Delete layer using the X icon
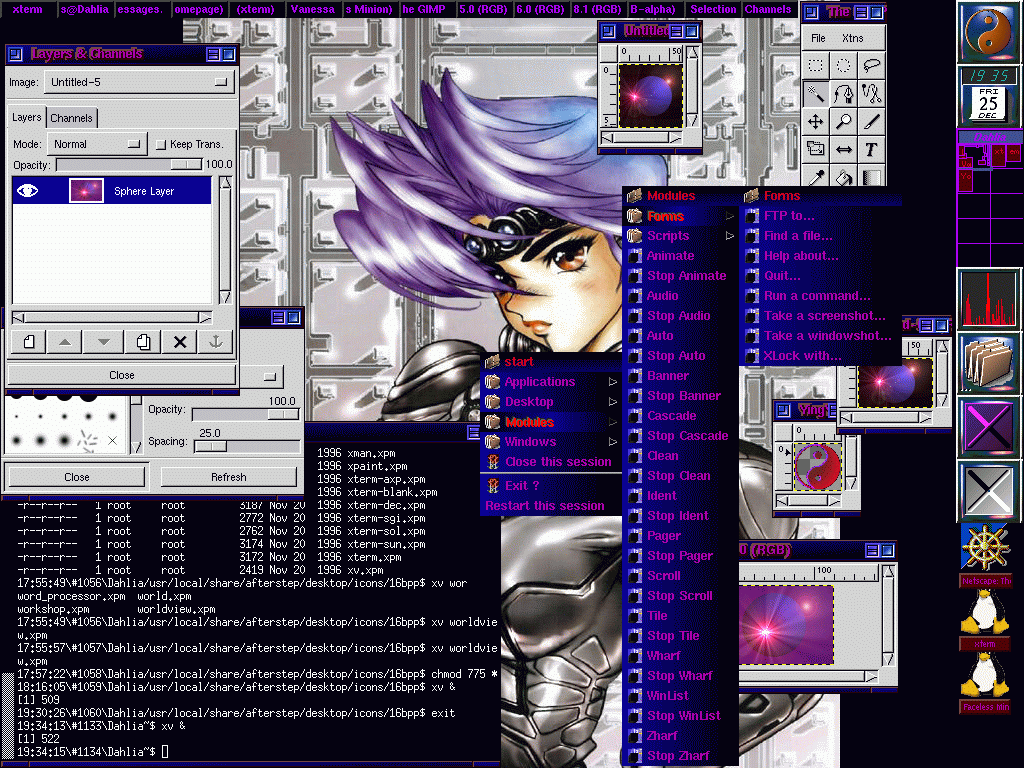 pyautogui.click(x=180, y=342)
